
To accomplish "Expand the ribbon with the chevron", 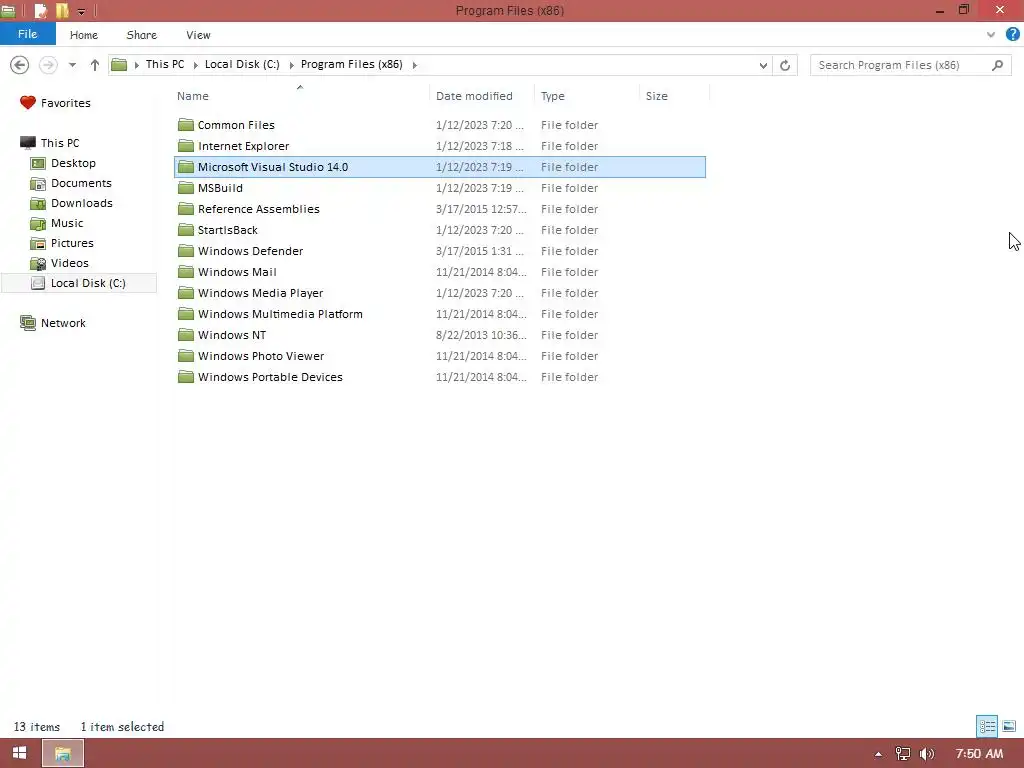I will coord(991,35).
